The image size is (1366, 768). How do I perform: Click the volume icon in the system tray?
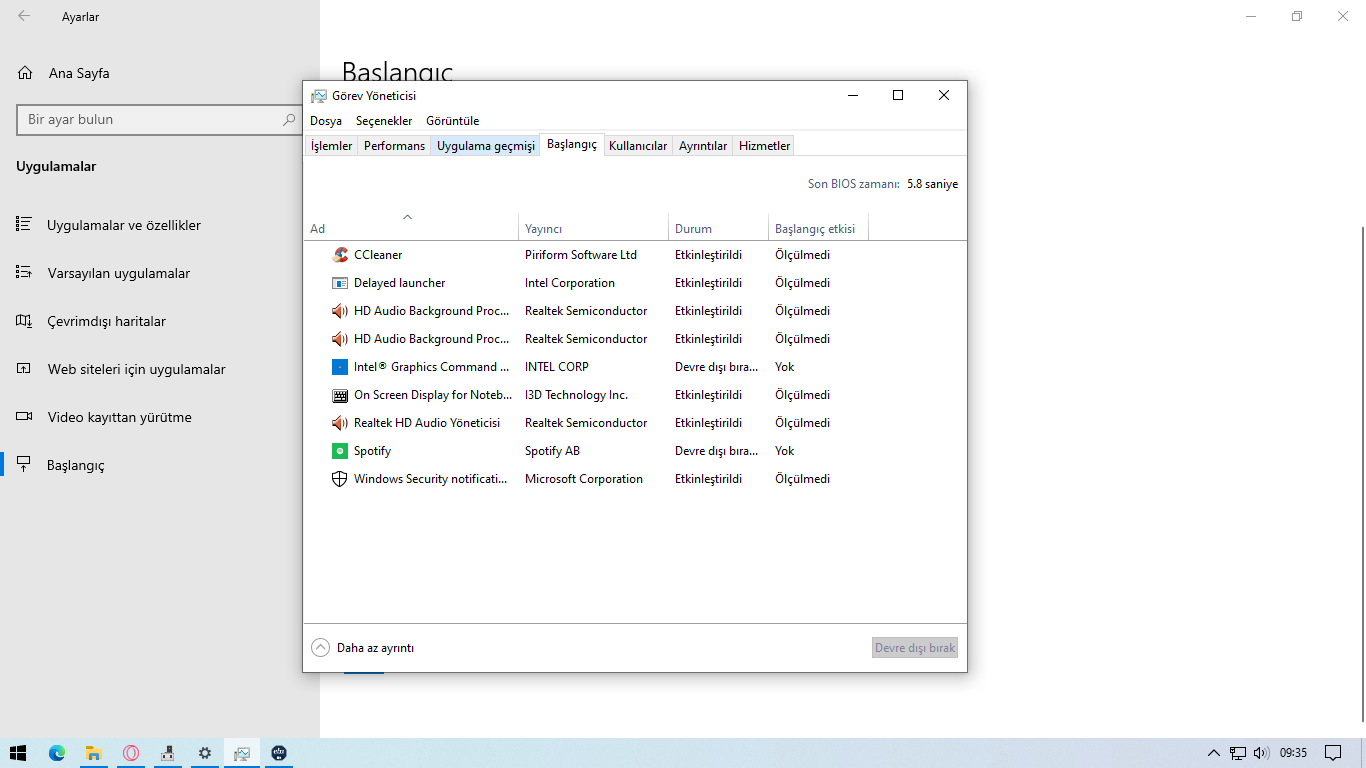1261,753
